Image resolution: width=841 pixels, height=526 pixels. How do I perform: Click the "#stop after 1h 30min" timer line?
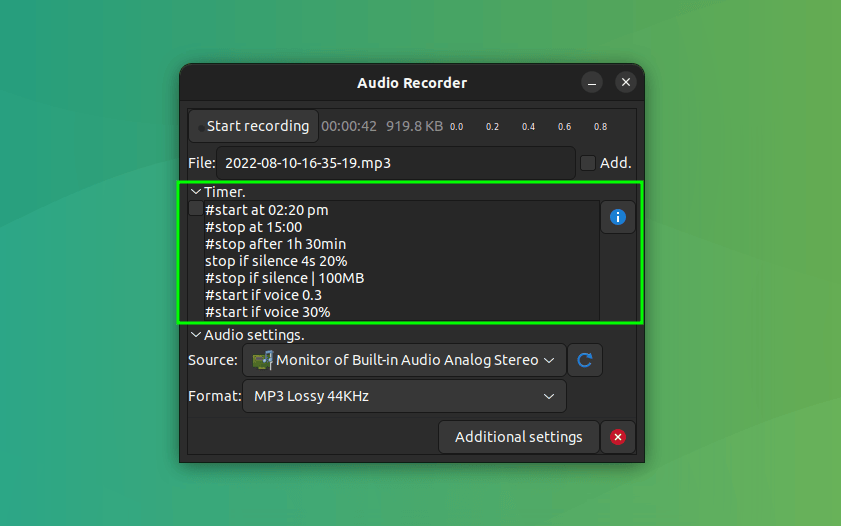point(275,244)
